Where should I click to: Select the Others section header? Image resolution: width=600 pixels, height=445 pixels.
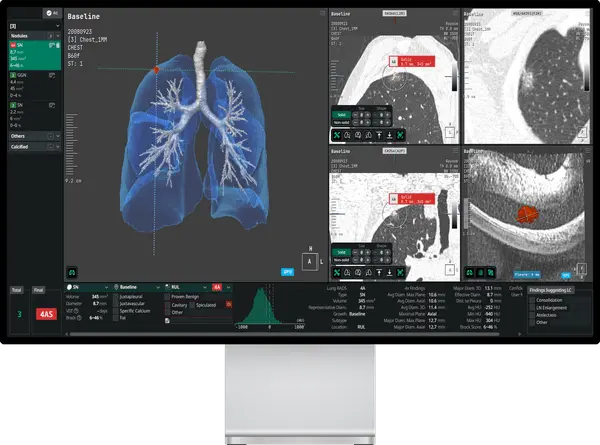[34, 136]
